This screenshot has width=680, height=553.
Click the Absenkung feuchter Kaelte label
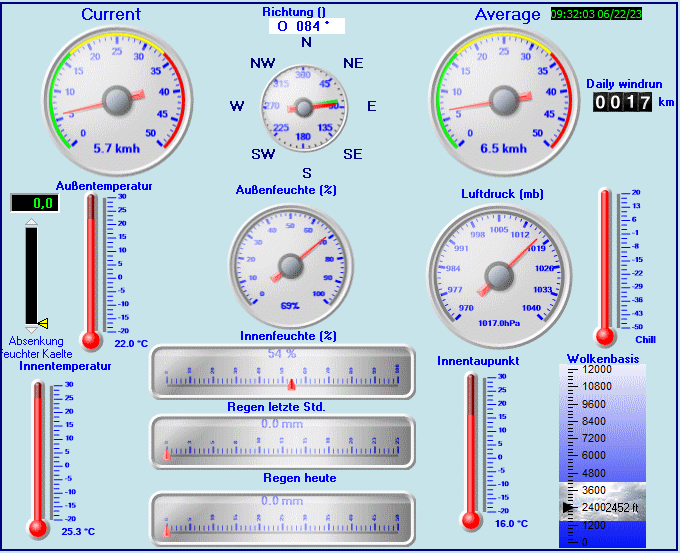pos(36,347)
